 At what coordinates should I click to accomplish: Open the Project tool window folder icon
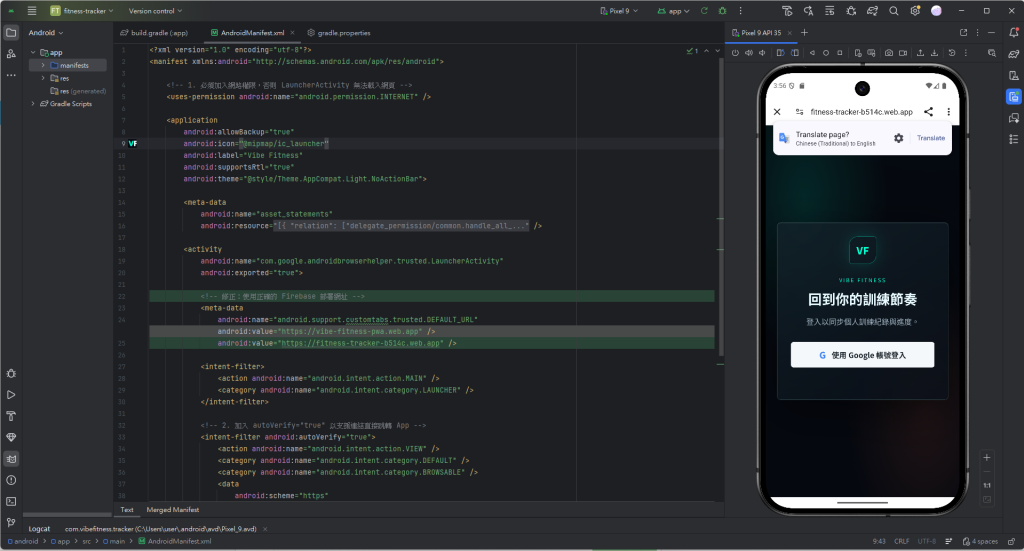point(11,33)
